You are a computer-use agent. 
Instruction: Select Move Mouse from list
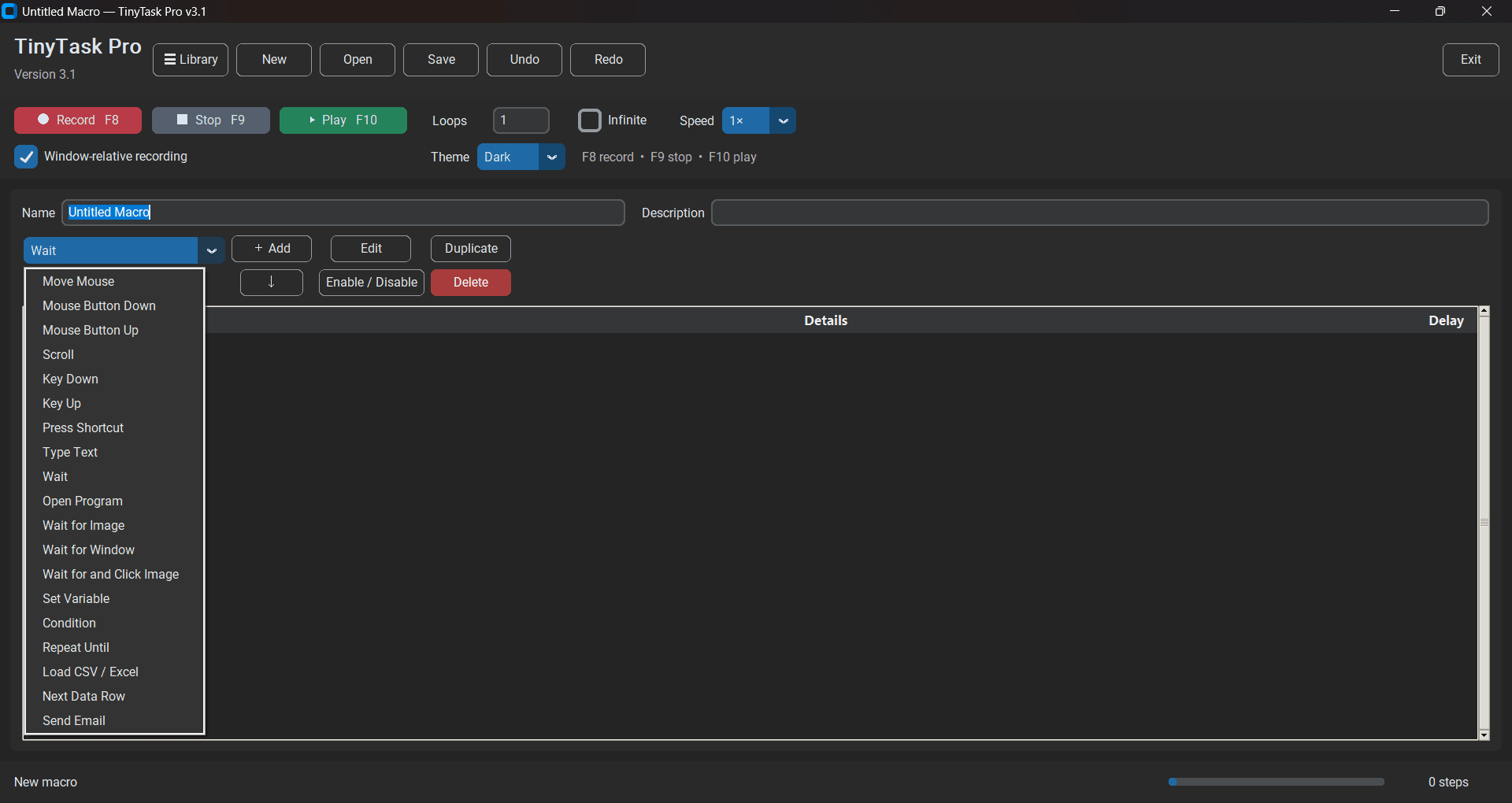click(x=115, y=282)
